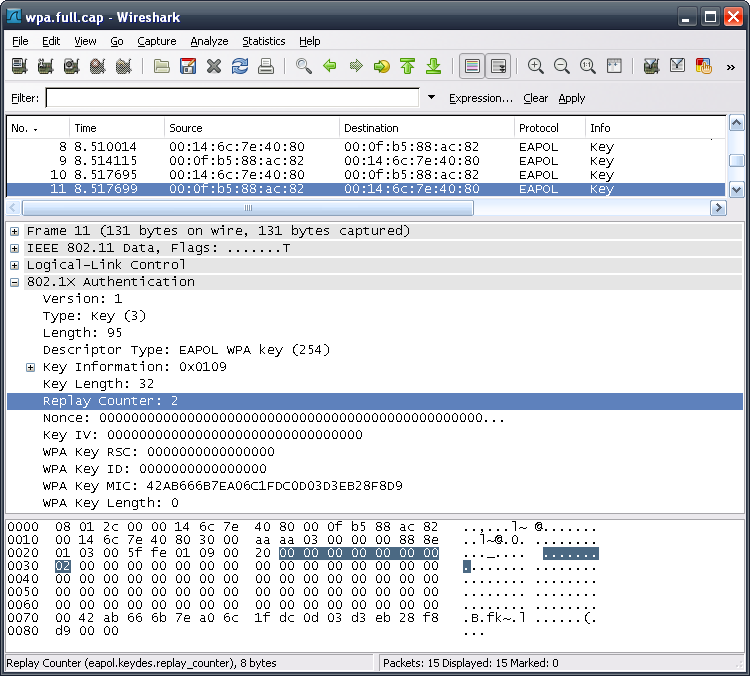The width and height of the screenshot is (750, 676).
Task: Open the Go menu
Action: pyautogui.click(x=117, y=41)
